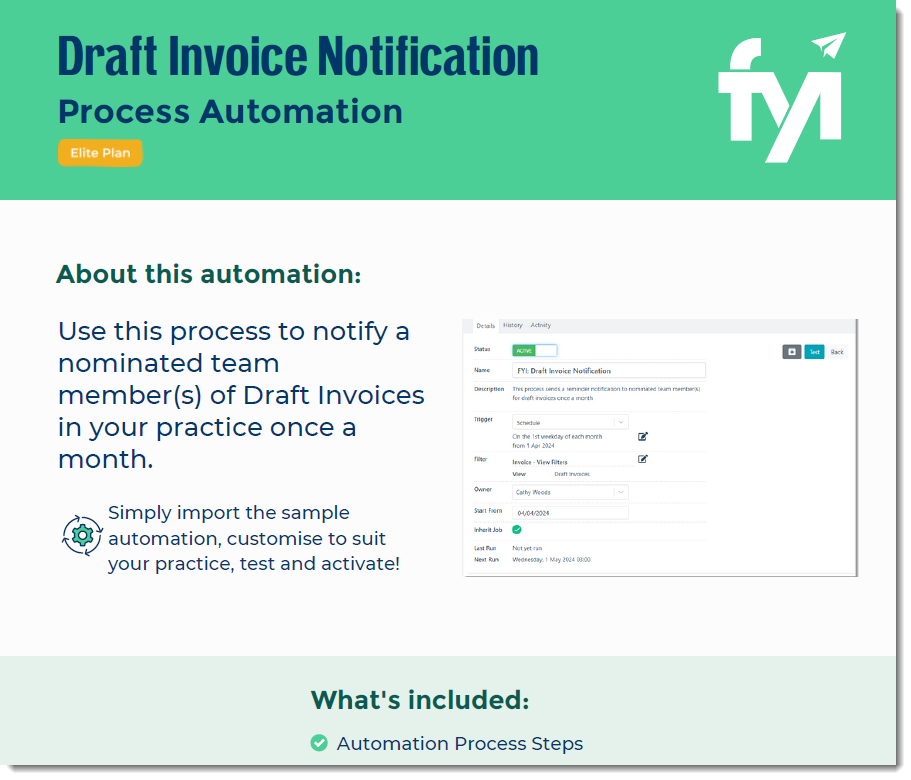Click the gear cycle automation icon

81,535
